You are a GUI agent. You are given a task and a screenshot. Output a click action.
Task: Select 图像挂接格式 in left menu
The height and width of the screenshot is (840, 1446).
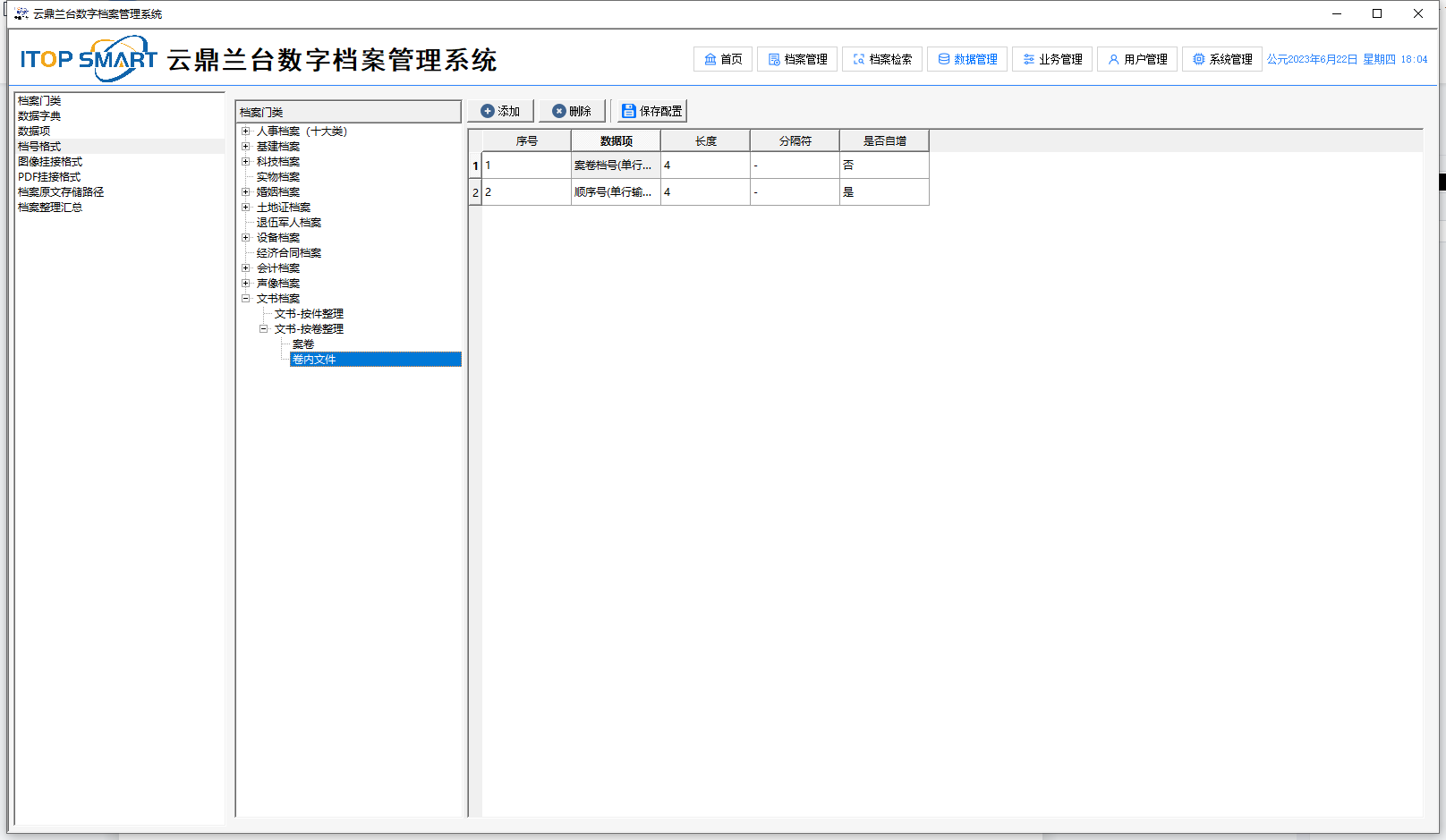click(x=50, y=162)
